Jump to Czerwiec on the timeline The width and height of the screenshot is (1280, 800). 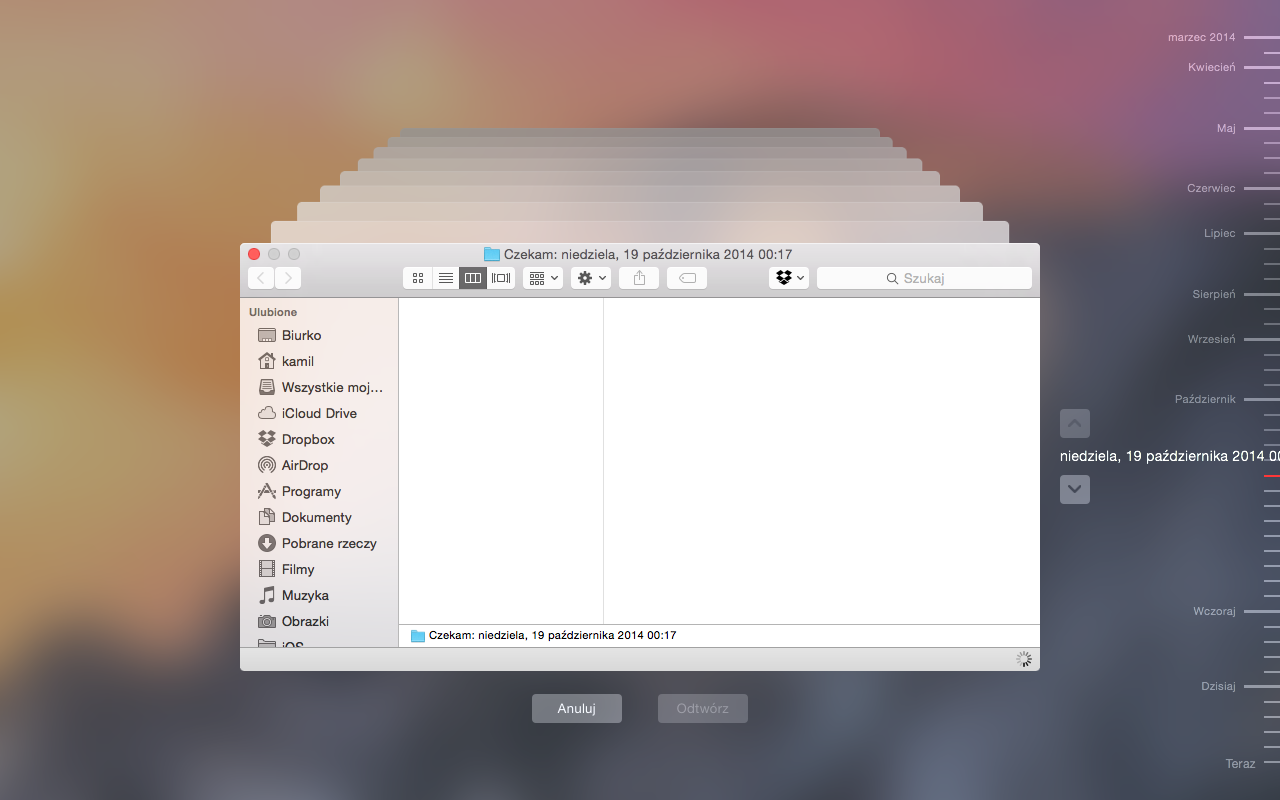tap(1211, 188)
